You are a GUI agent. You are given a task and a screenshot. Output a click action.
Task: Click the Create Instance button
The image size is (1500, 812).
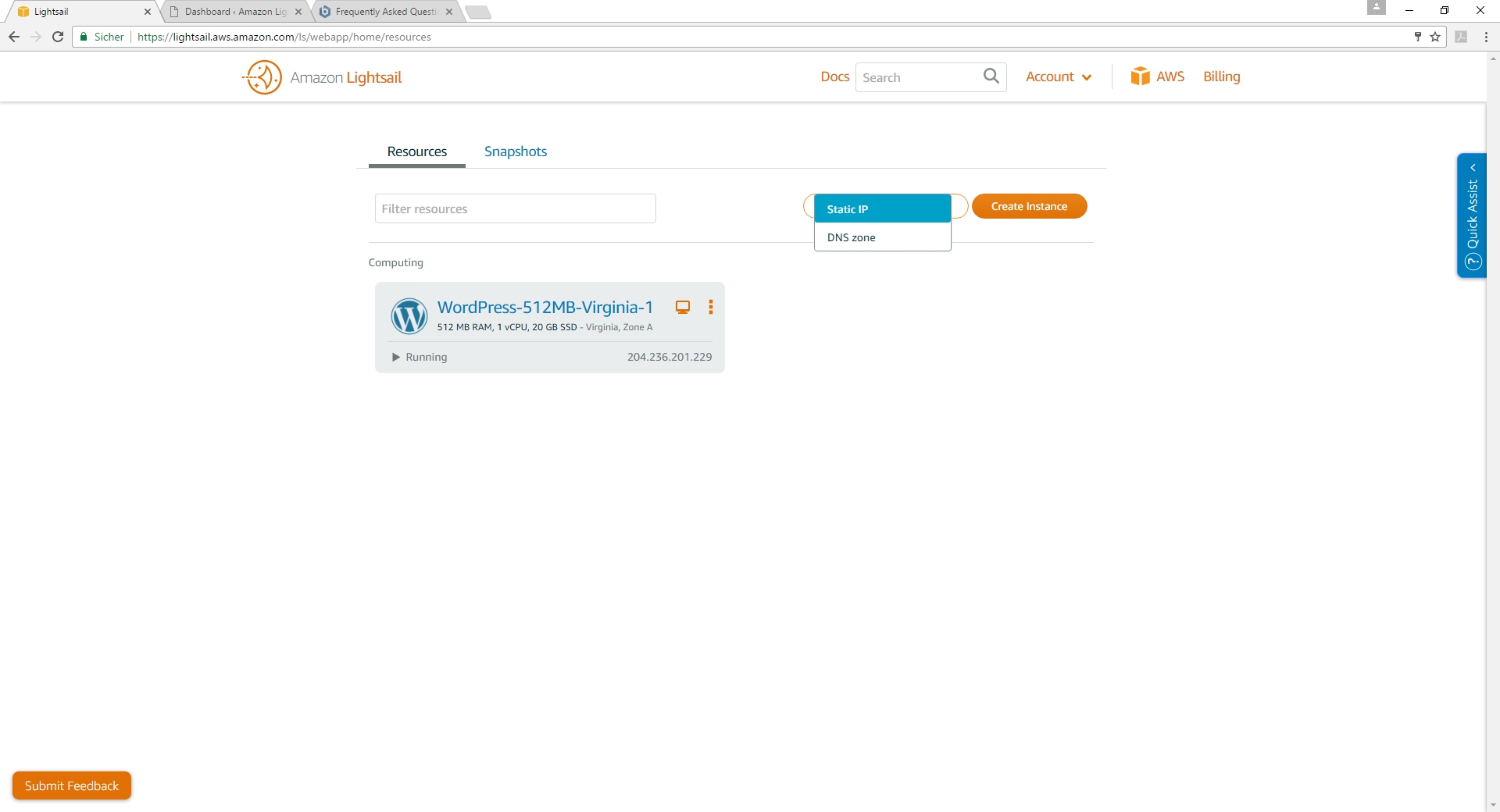tap(1029, 206)
